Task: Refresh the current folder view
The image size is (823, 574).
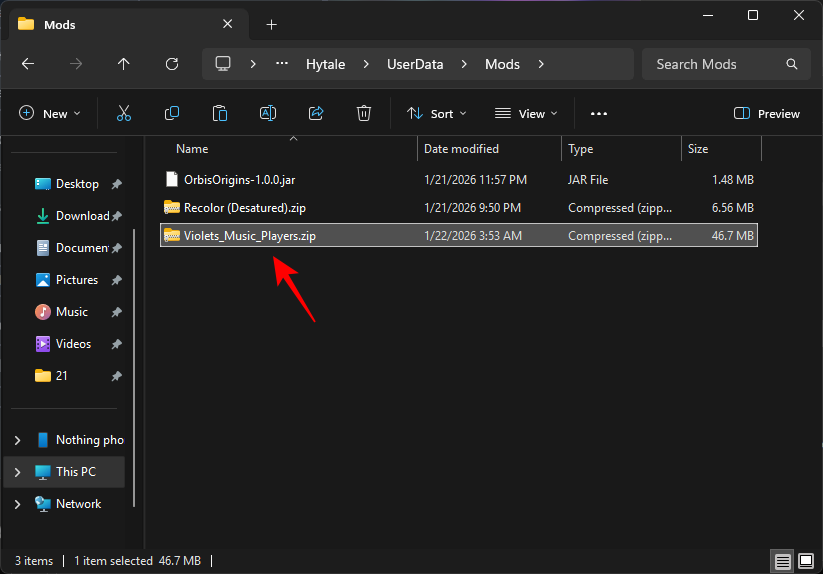Action: pyautogui.click(x=172, y=64)
